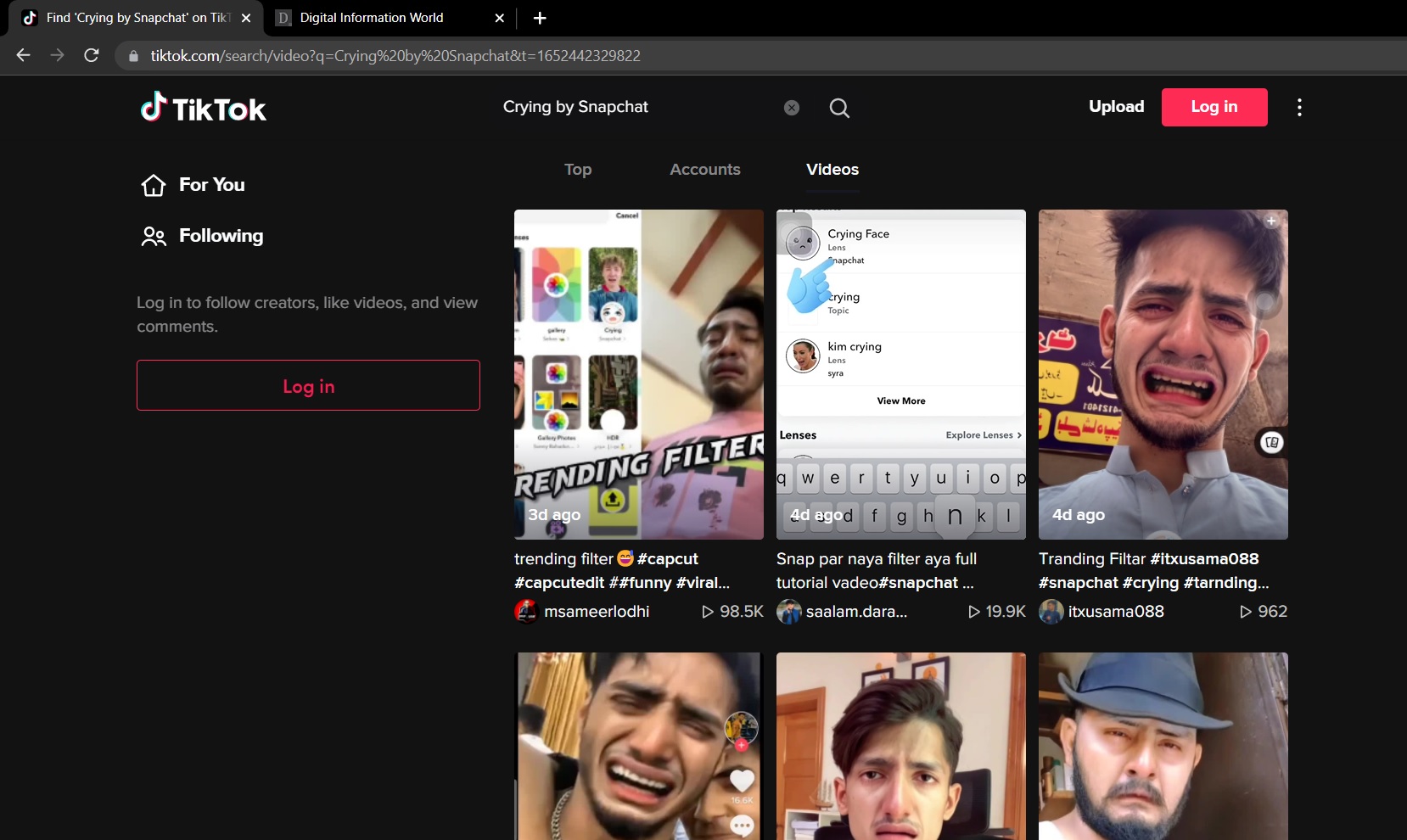Clear the search field with the X icon

coord(792,108)
